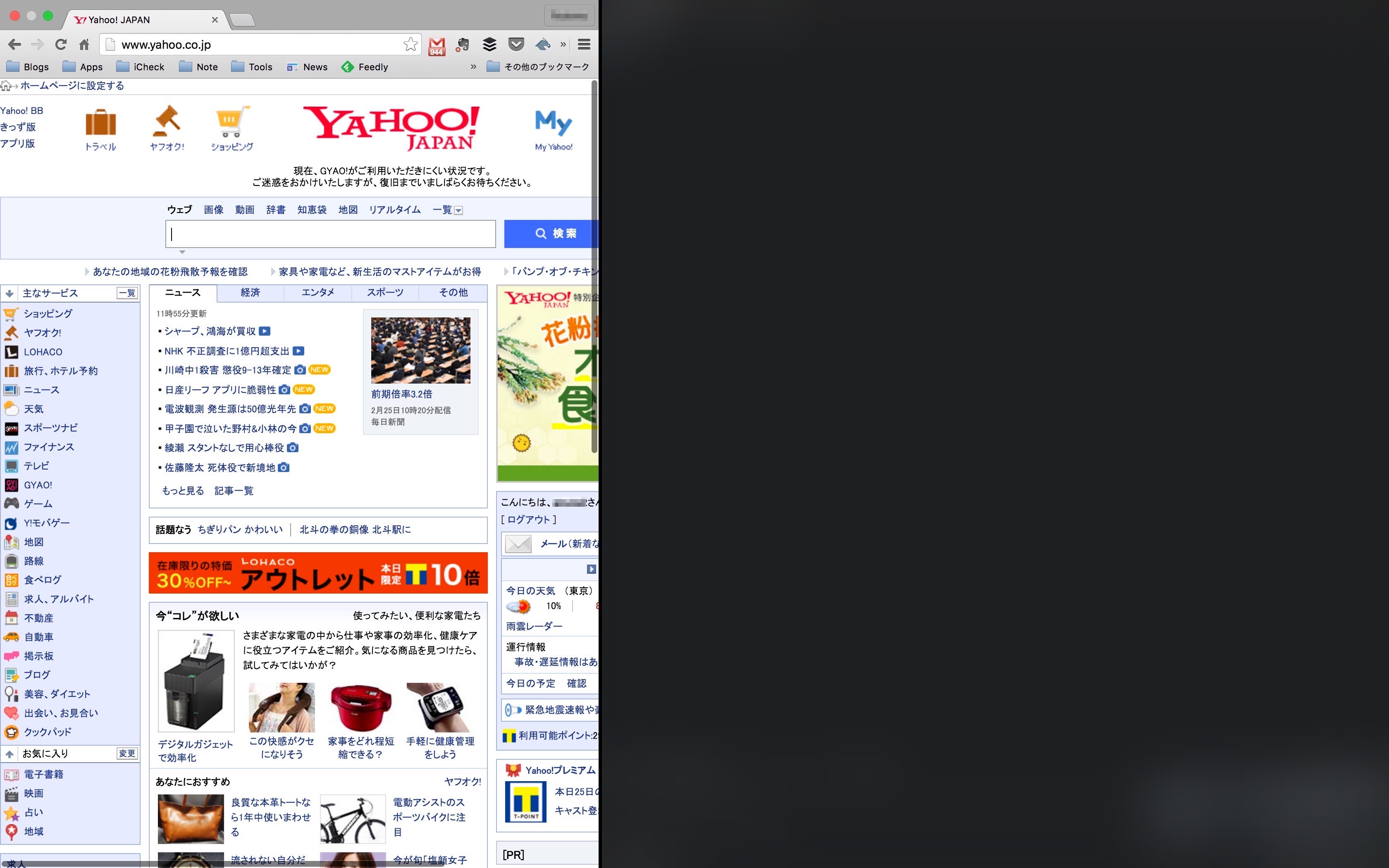
Task: Open the その他のブックマーク folder
Action: coord(538,67)
